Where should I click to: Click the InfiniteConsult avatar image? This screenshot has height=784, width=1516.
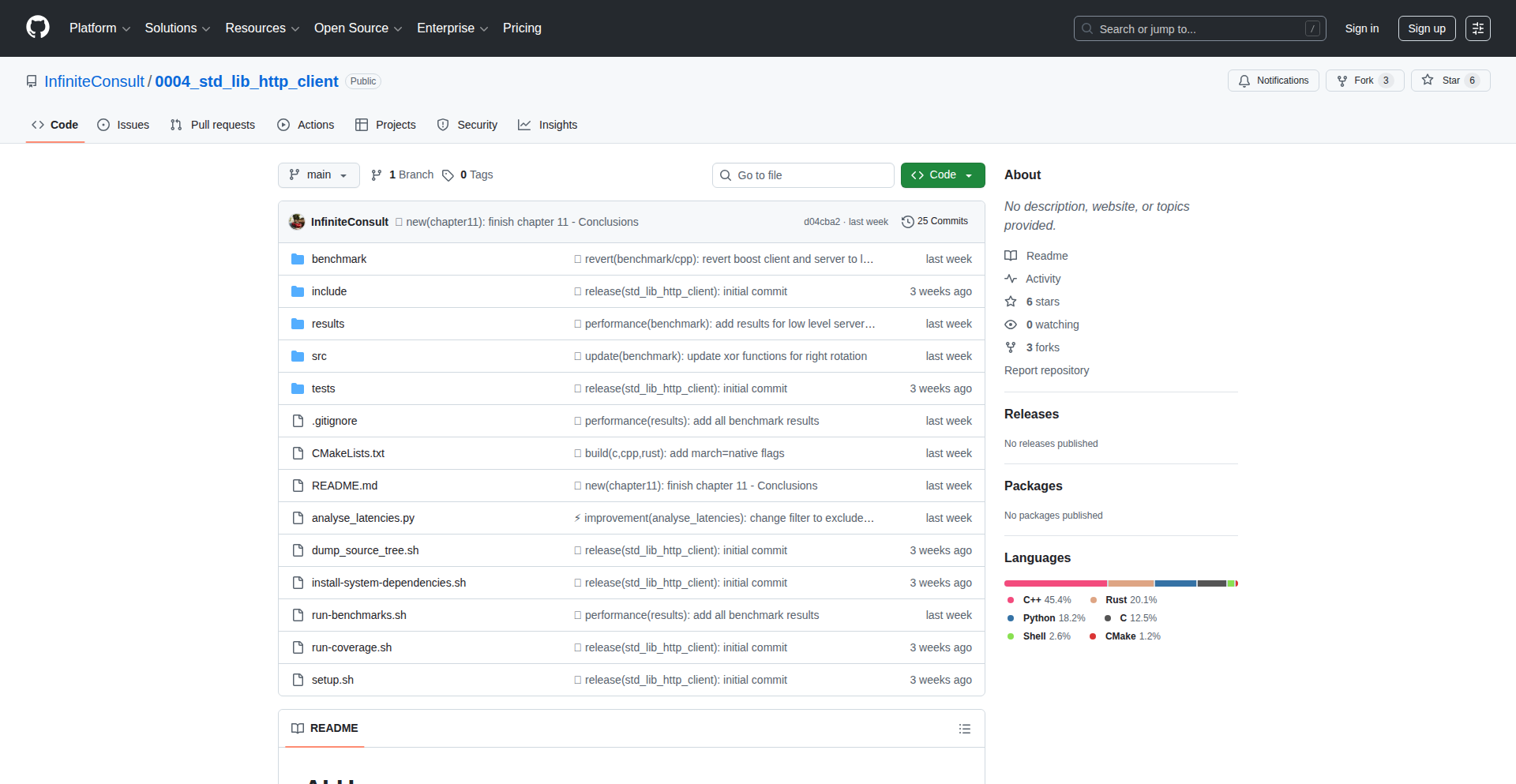pyautogui.click(x=297, y=222)
